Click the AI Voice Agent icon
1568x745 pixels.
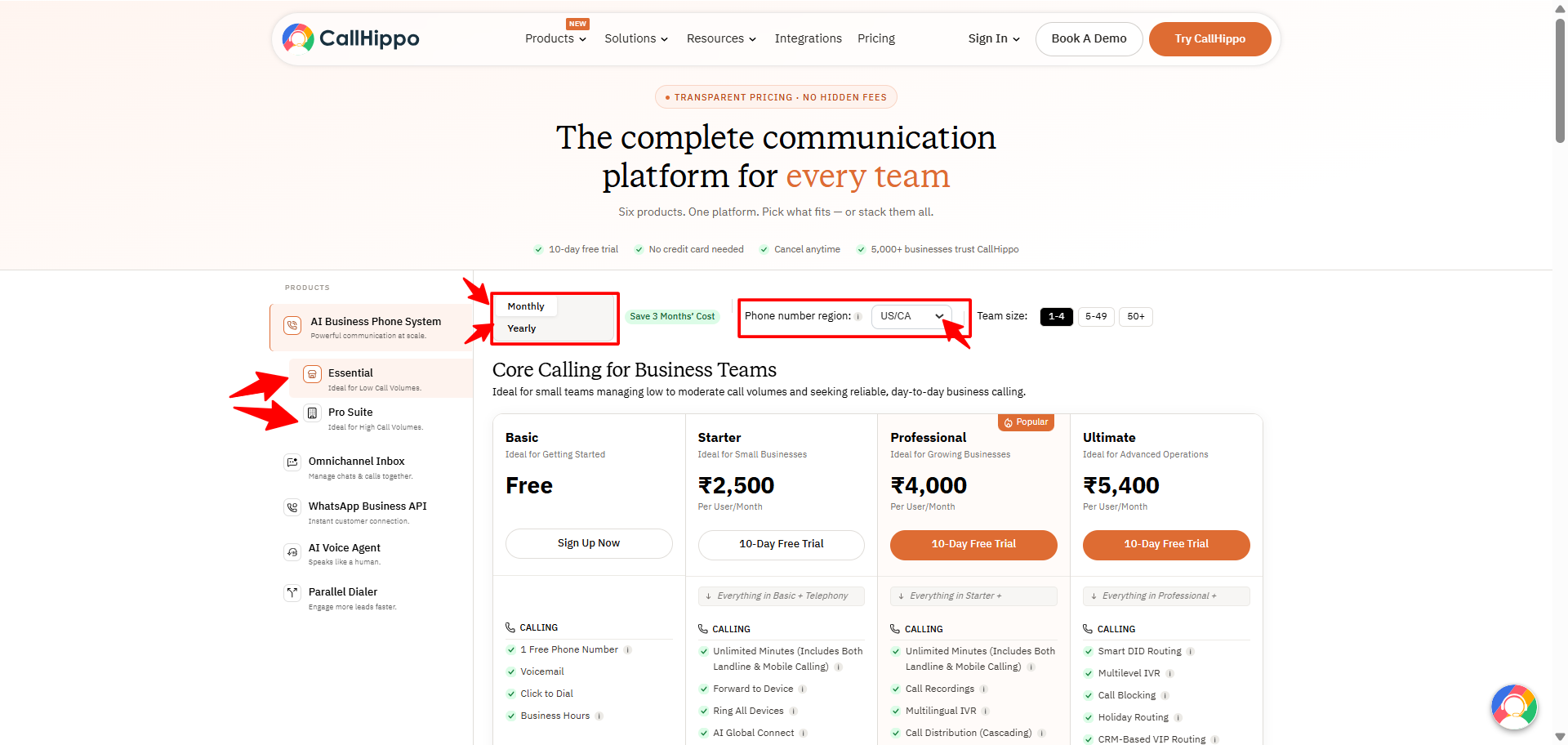point(292,552)
